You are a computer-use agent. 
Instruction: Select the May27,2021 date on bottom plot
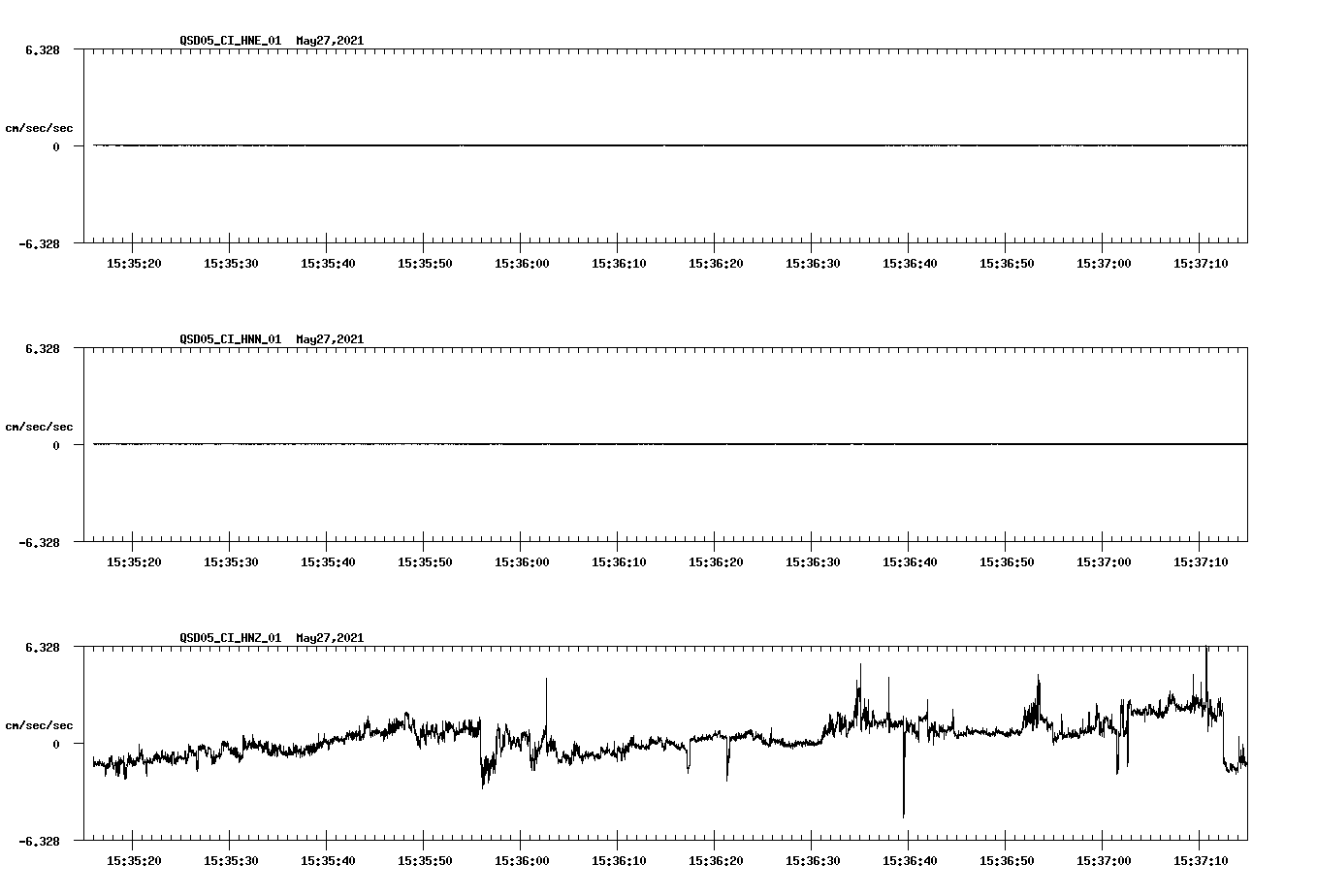tap(330, 638)
